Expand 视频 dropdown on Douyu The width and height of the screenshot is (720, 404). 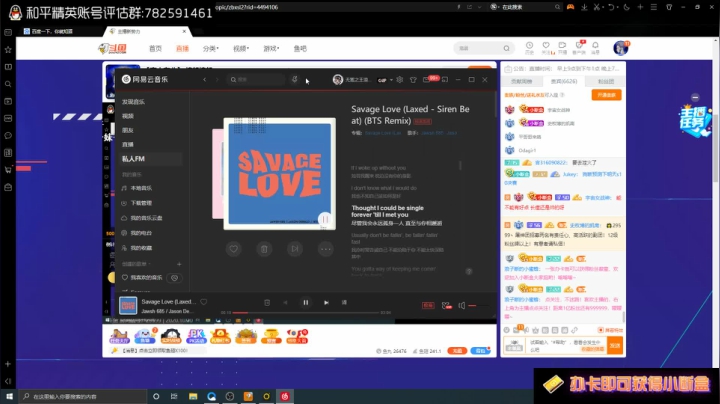pos(241,49)
